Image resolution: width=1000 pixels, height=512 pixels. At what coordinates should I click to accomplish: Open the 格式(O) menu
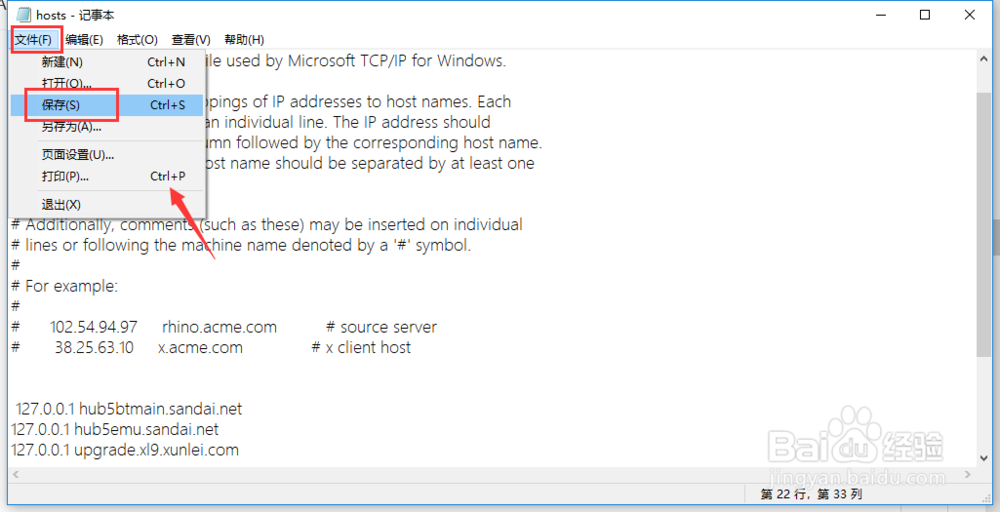[x=137, y=40]
